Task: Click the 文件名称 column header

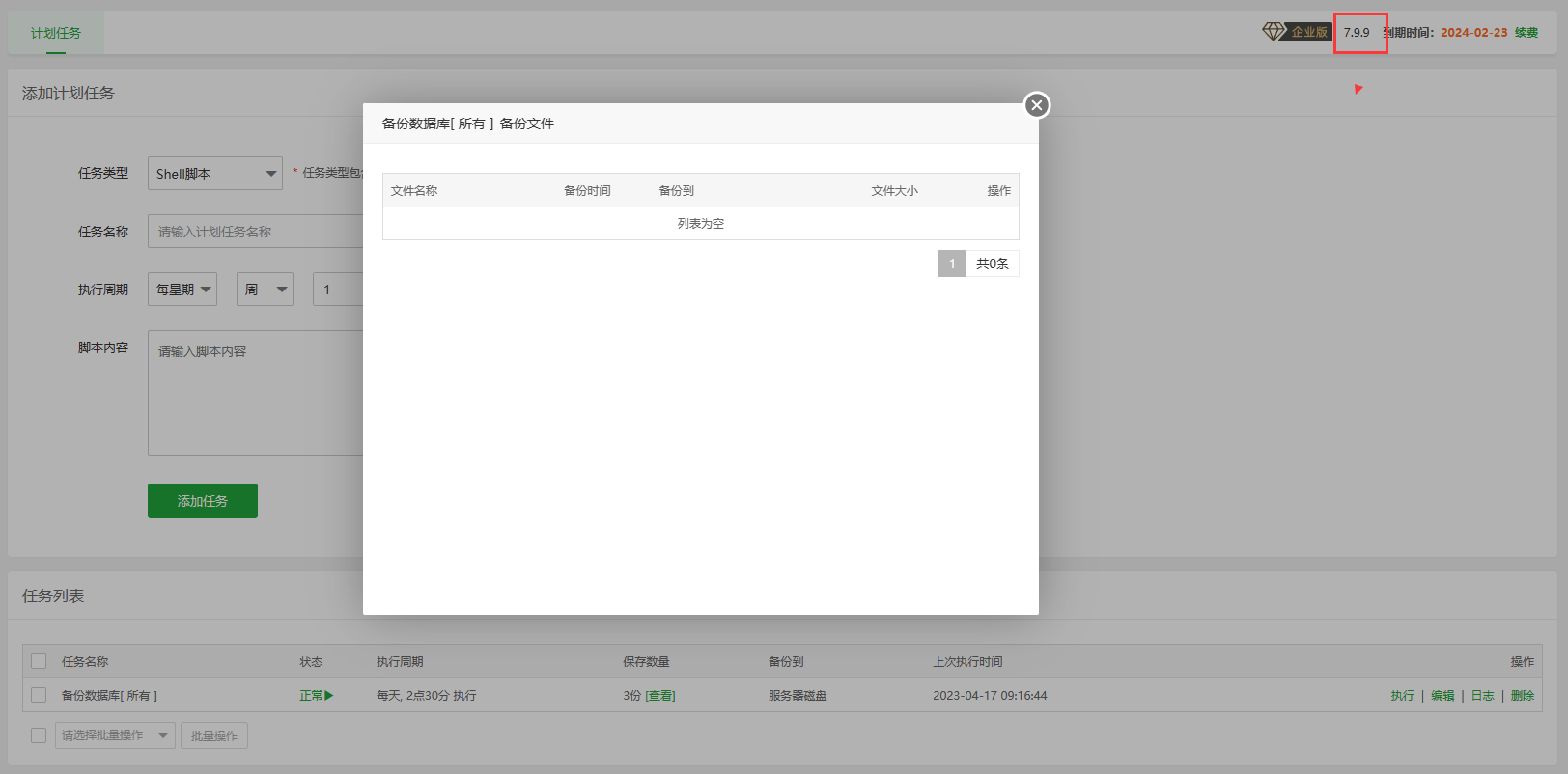Action: coord(414,191)
